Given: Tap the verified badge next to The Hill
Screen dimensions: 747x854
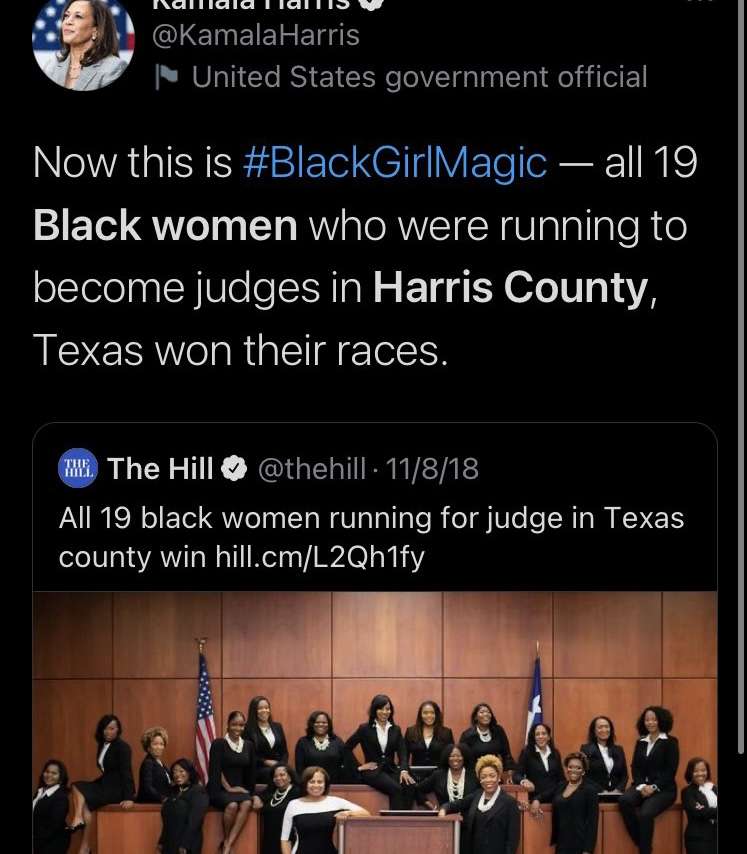Looking at the screenshot, I should point(234,468).
